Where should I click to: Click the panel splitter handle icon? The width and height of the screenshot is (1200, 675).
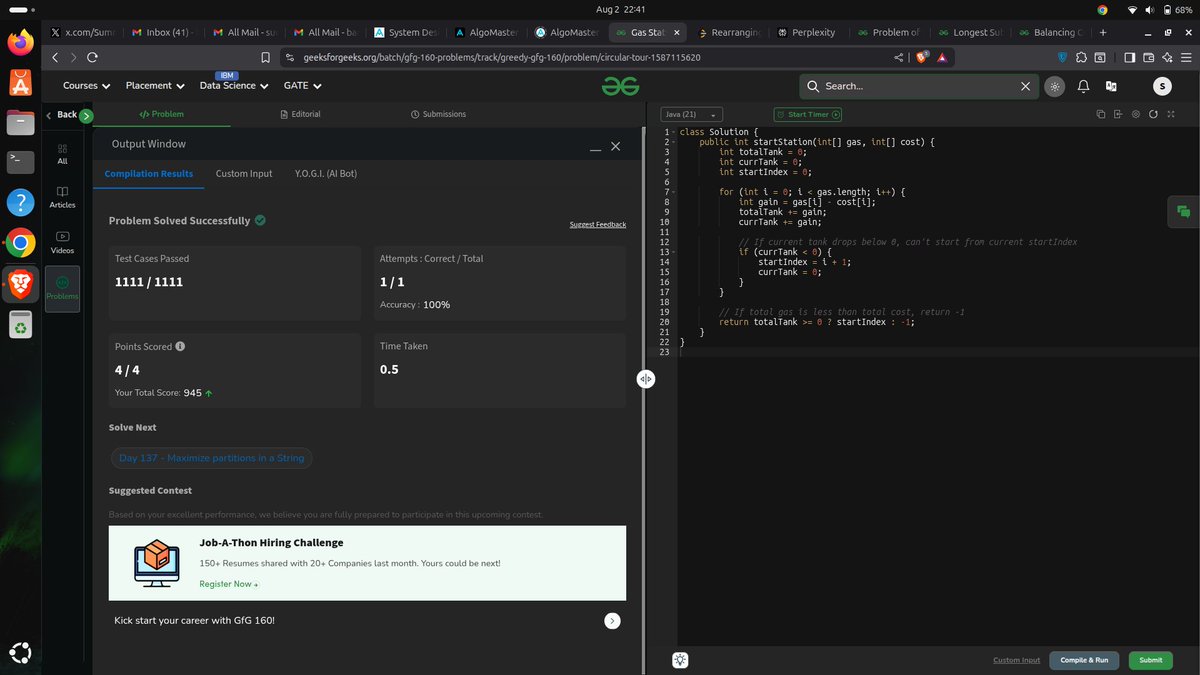[646, 379]
